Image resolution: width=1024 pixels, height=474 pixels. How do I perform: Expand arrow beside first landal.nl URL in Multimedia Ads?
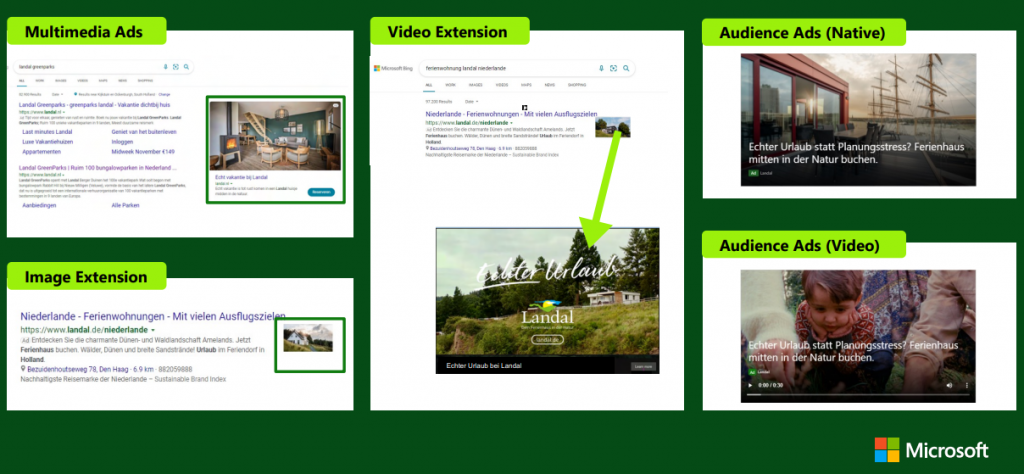pos(63,112)
